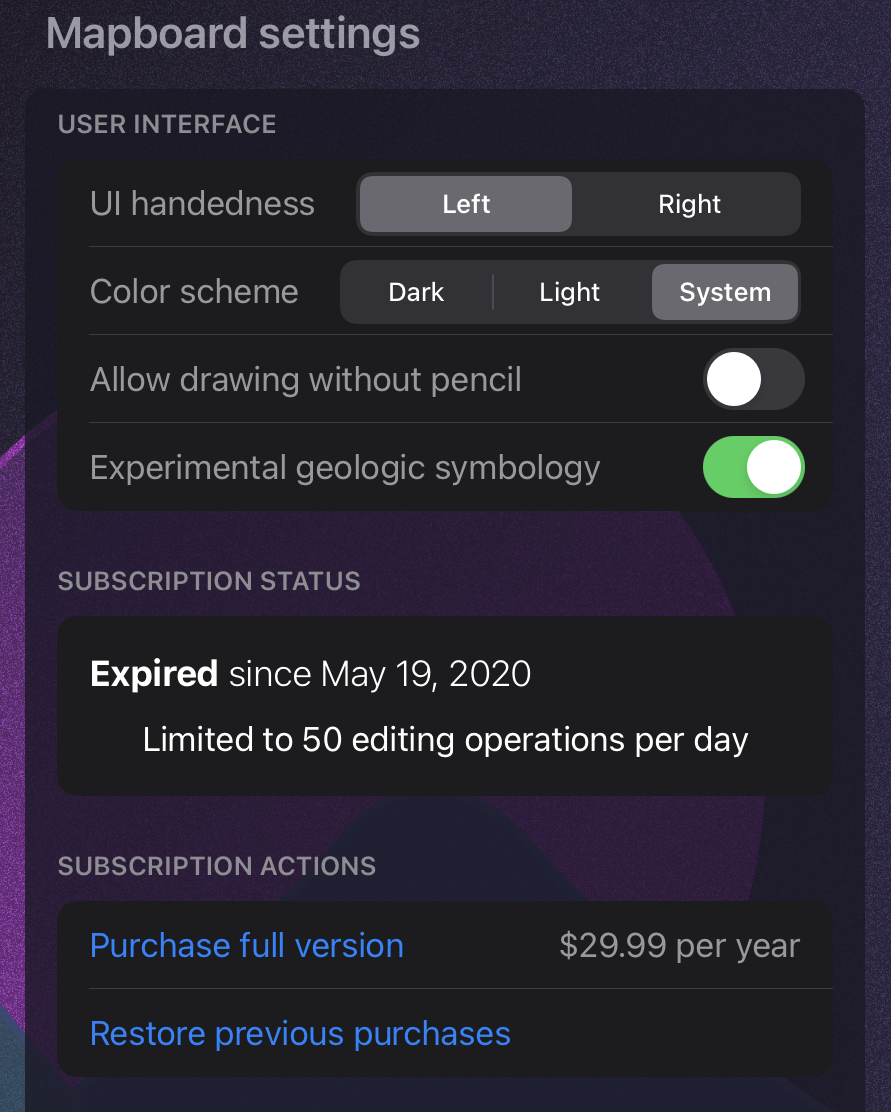Image resolution: width=891 pixels, height=1112 pixels.
Task: Choose the Light color scheme
Action: coord(570,292)
